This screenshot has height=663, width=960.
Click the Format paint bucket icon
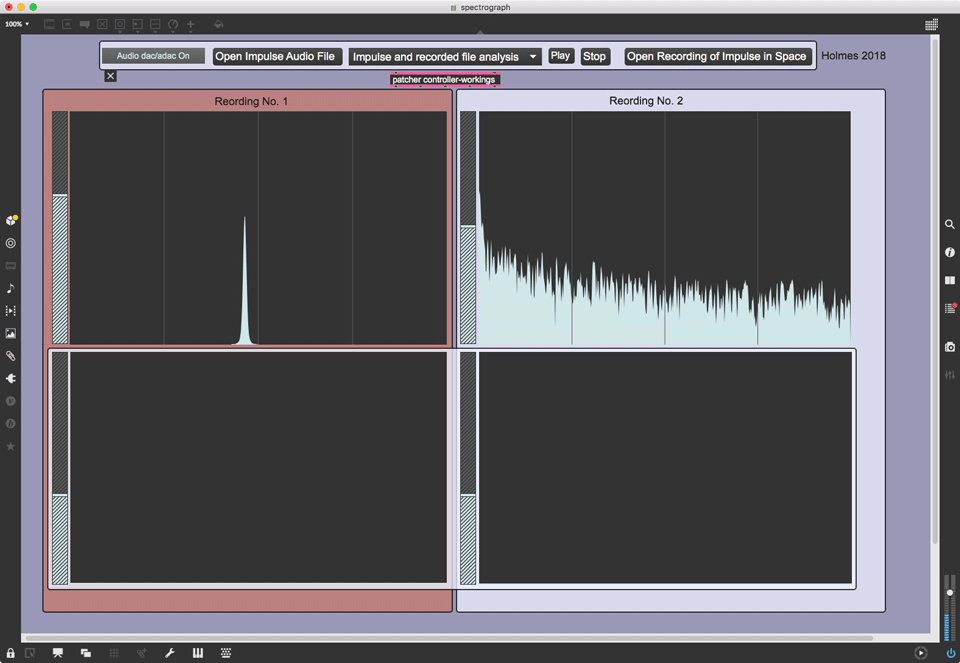pyautogui.click(x=219, y=24)
